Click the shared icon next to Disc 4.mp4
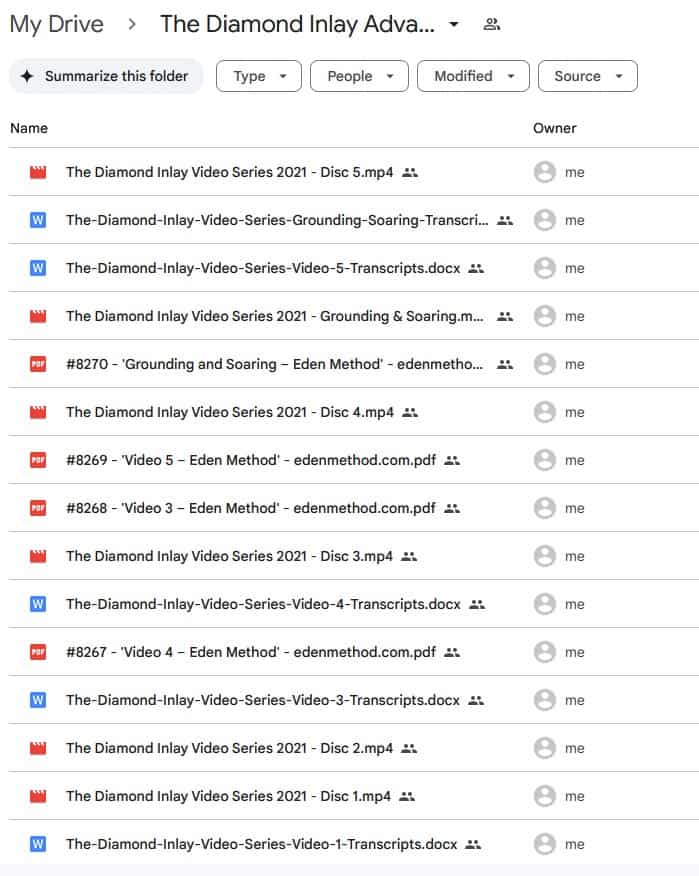699x876 pixels. (410, 412)
